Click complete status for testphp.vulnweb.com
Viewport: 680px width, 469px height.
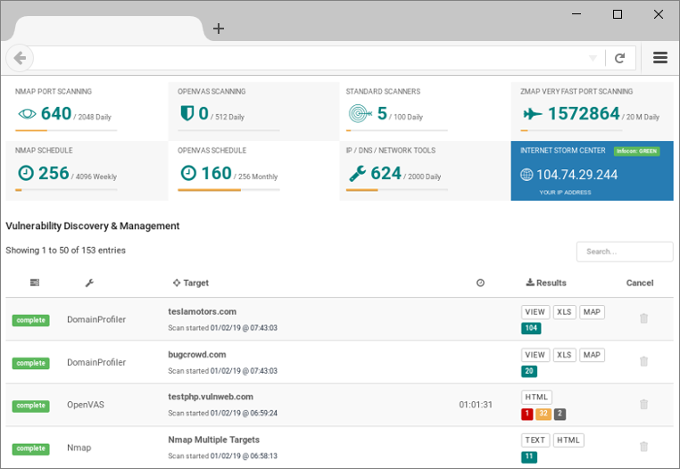click(x=31, y=406)
